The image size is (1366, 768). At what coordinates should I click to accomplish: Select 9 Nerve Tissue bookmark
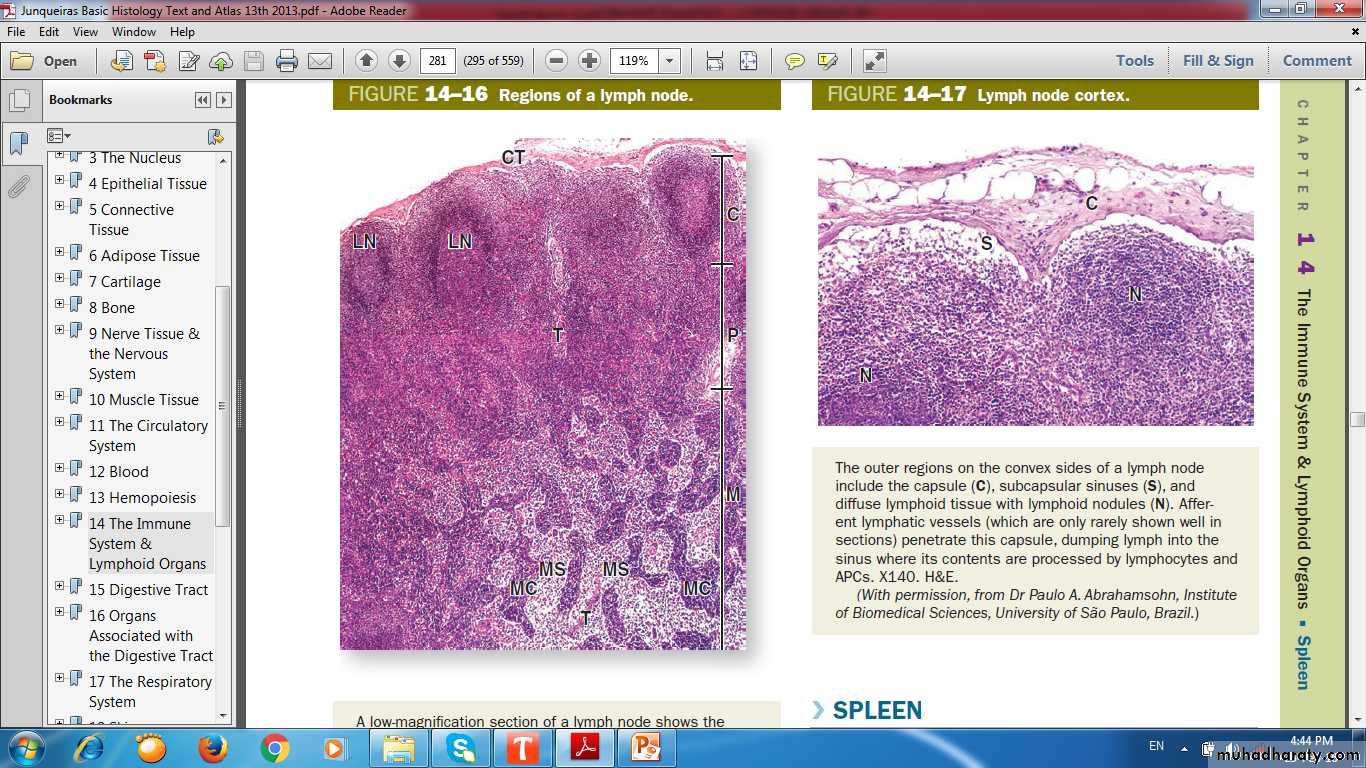(144, 354)
